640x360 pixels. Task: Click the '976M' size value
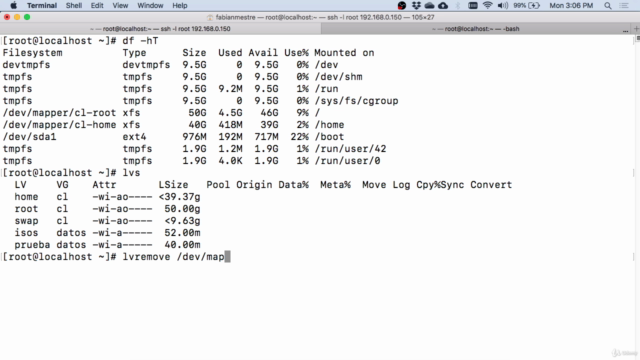(x=194, y=137)
